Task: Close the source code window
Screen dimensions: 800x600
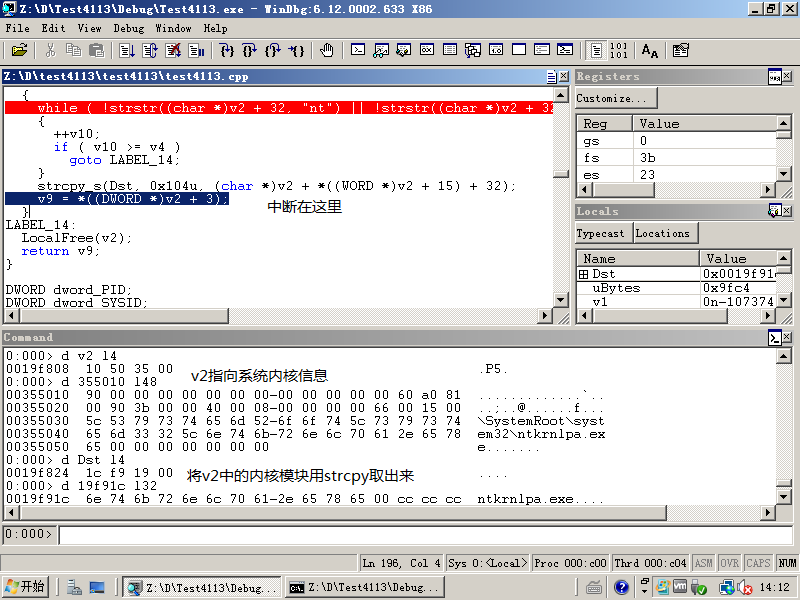Action: point(563,77)
